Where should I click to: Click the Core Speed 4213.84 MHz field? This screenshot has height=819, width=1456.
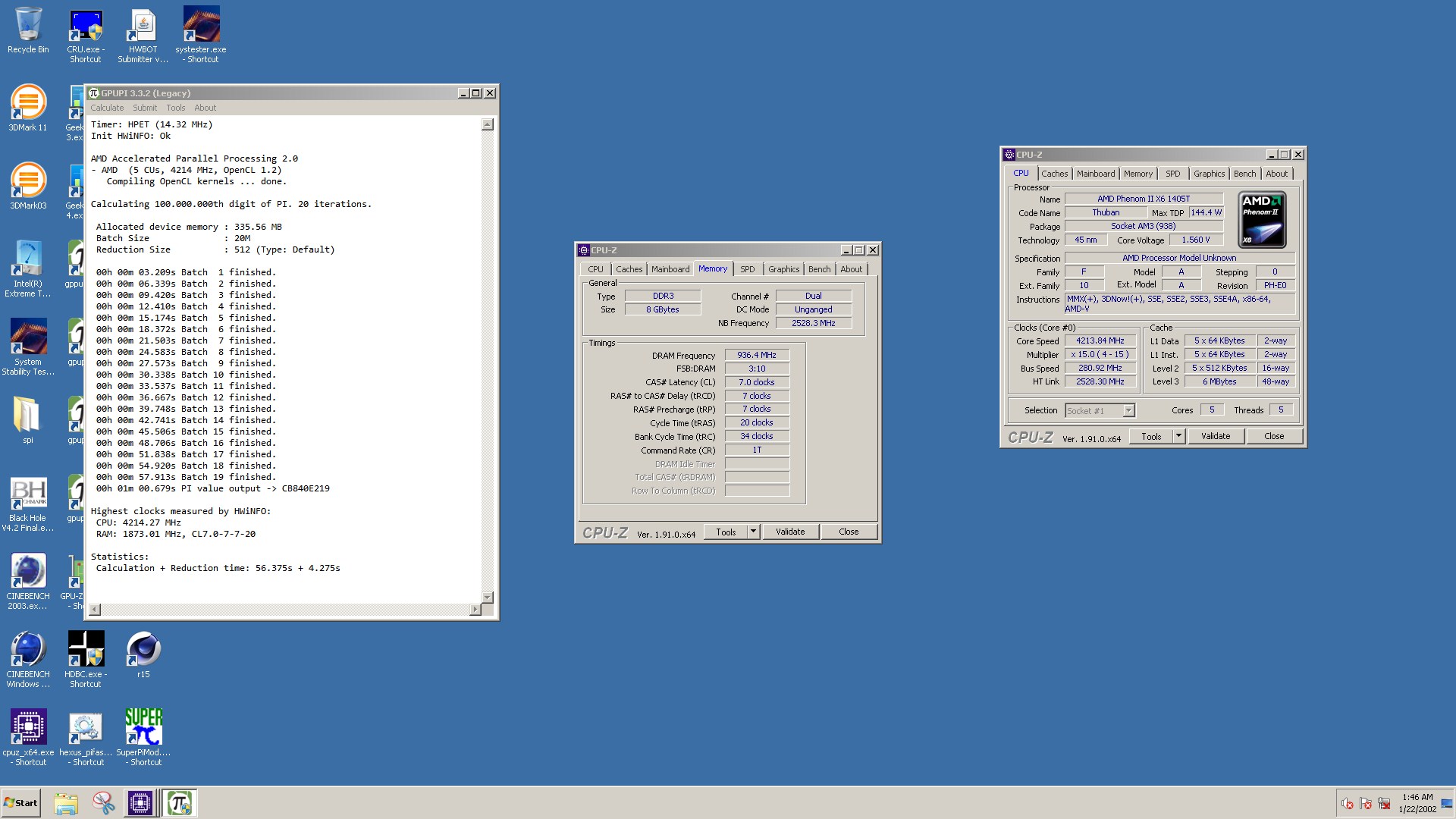click(1100, 340)
